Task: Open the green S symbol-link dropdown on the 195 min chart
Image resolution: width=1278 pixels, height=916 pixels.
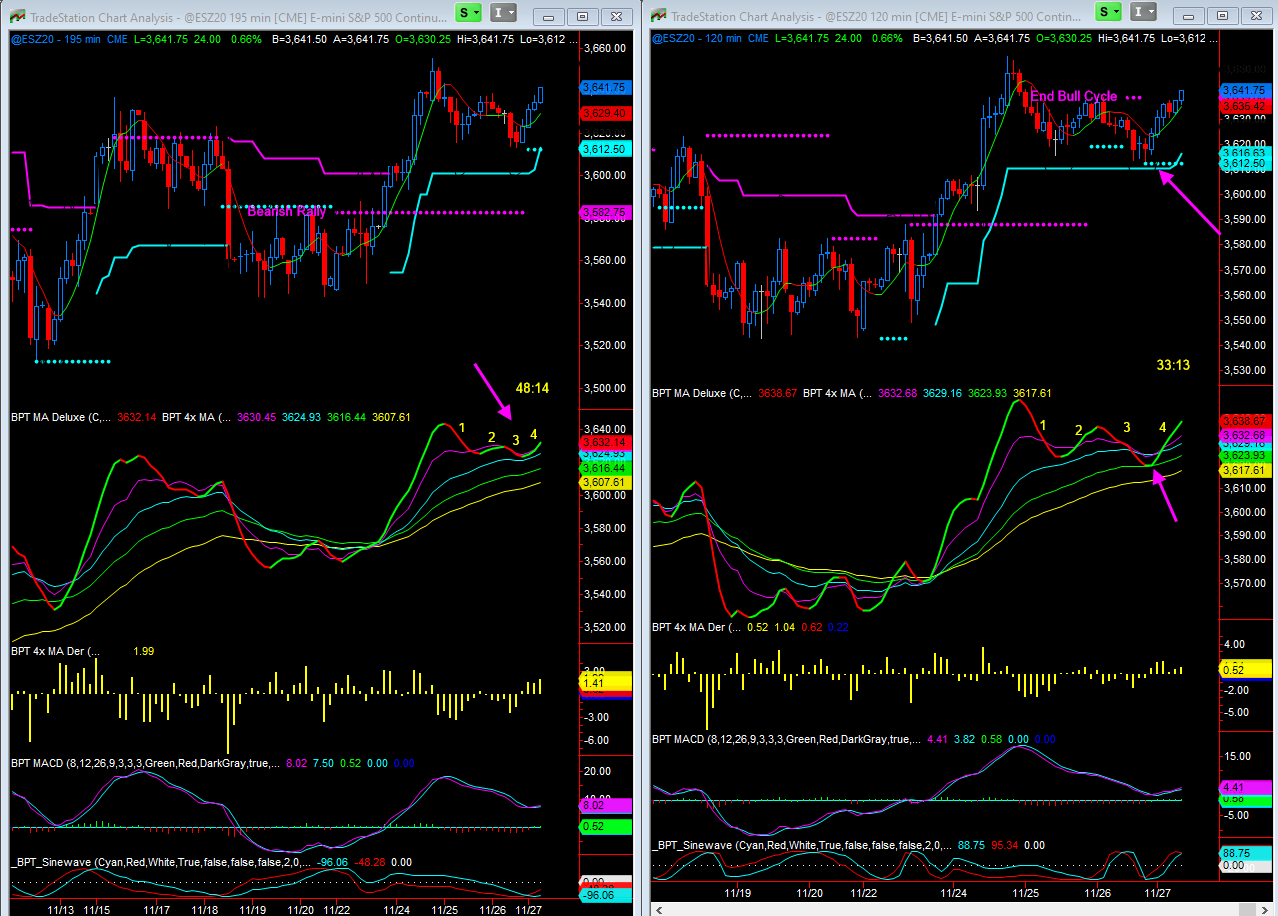Action: click(x=468, y=13)
